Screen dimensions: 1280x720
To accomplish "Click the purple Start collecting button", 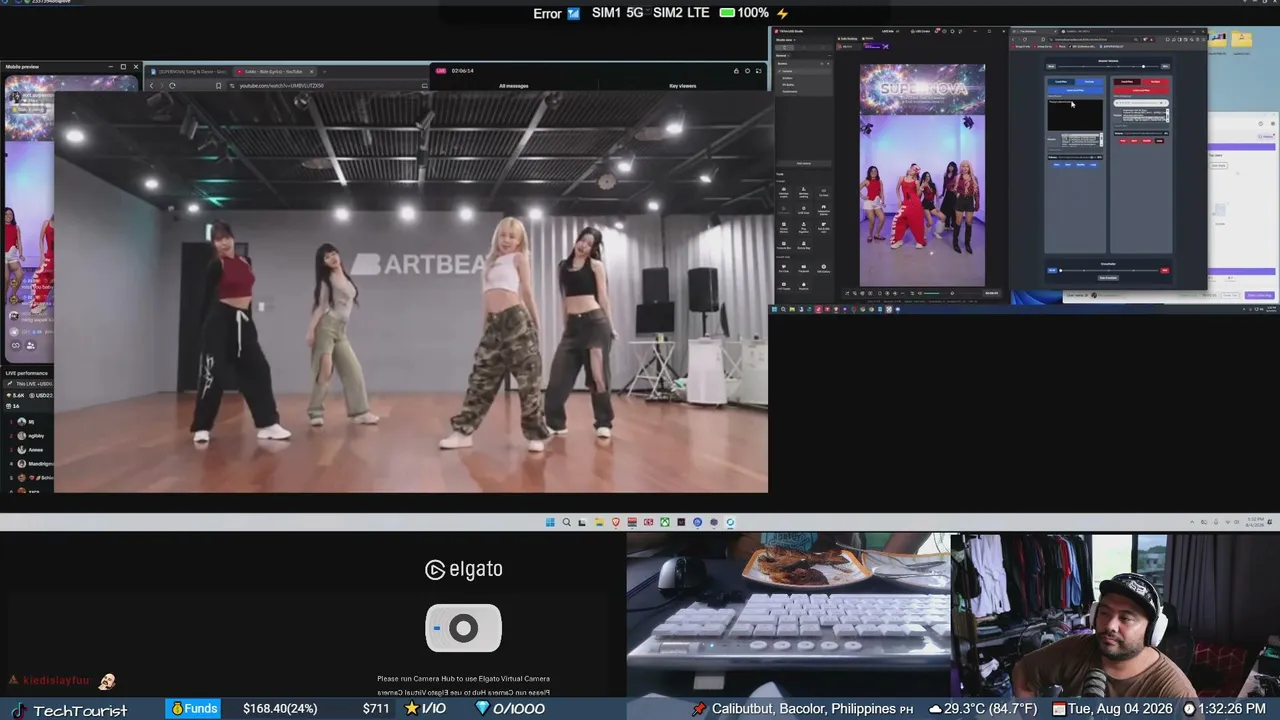I will click(1259, 295).
